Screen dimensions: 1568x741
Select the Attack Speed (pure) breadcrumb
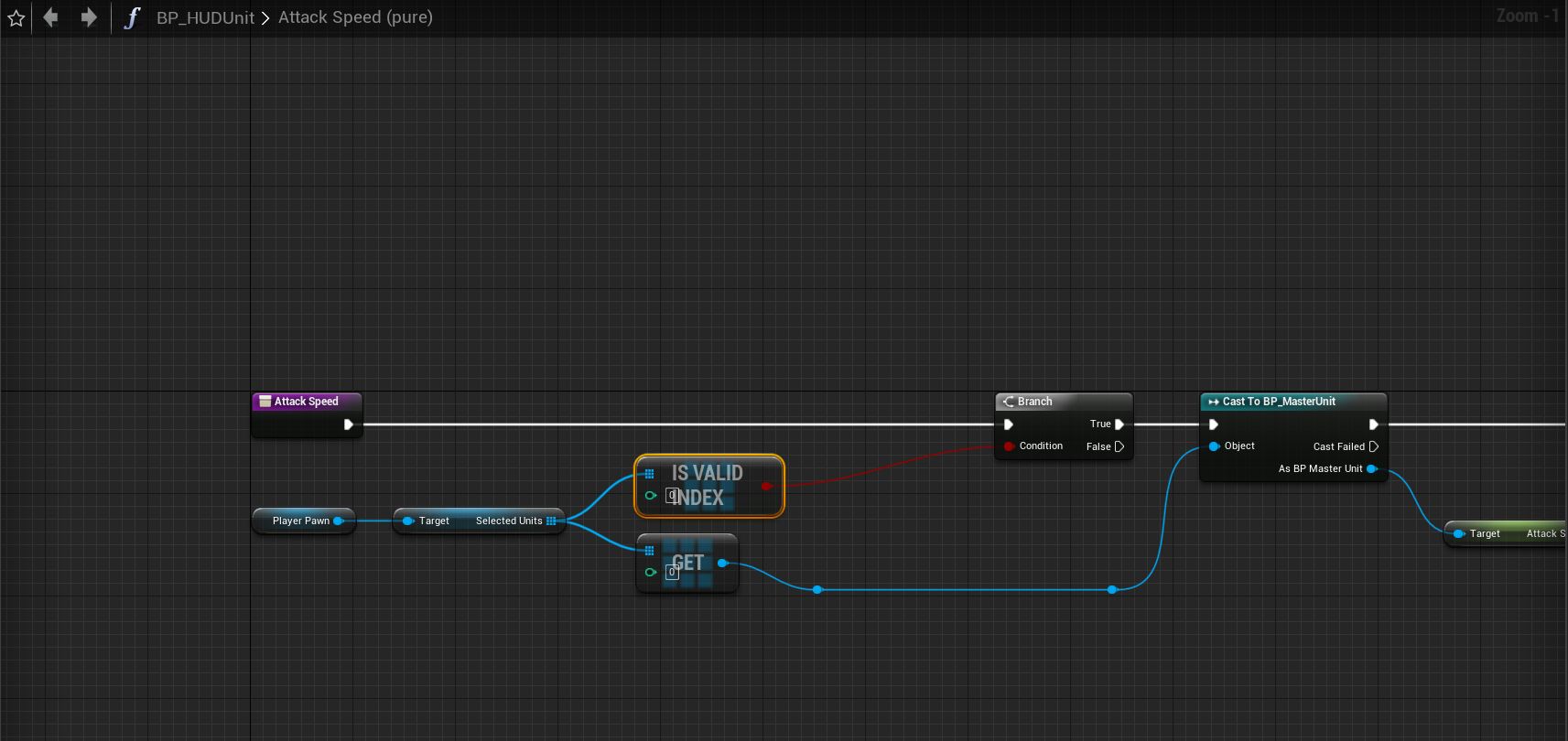[355, 17]
